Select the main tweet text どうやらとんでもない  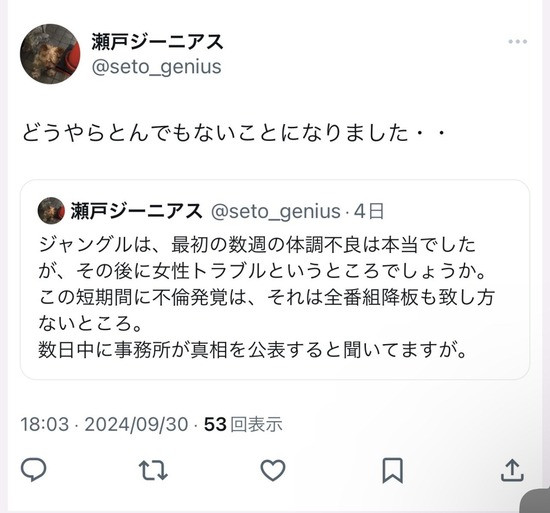coord(234,133)
